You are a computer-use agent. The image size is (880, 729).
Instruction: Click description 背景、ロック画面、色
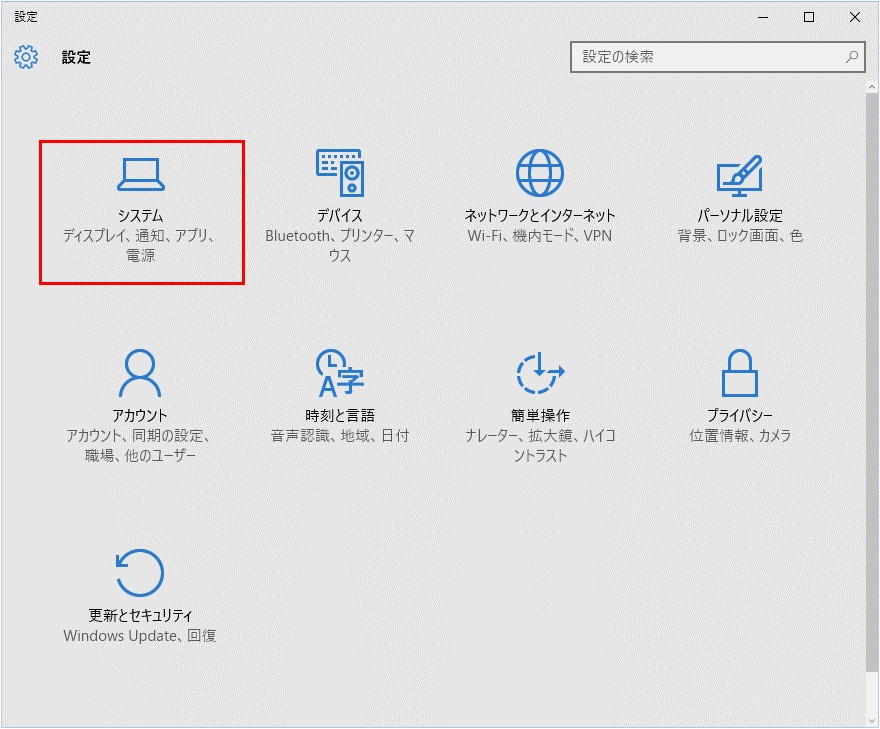coord(740,236)
